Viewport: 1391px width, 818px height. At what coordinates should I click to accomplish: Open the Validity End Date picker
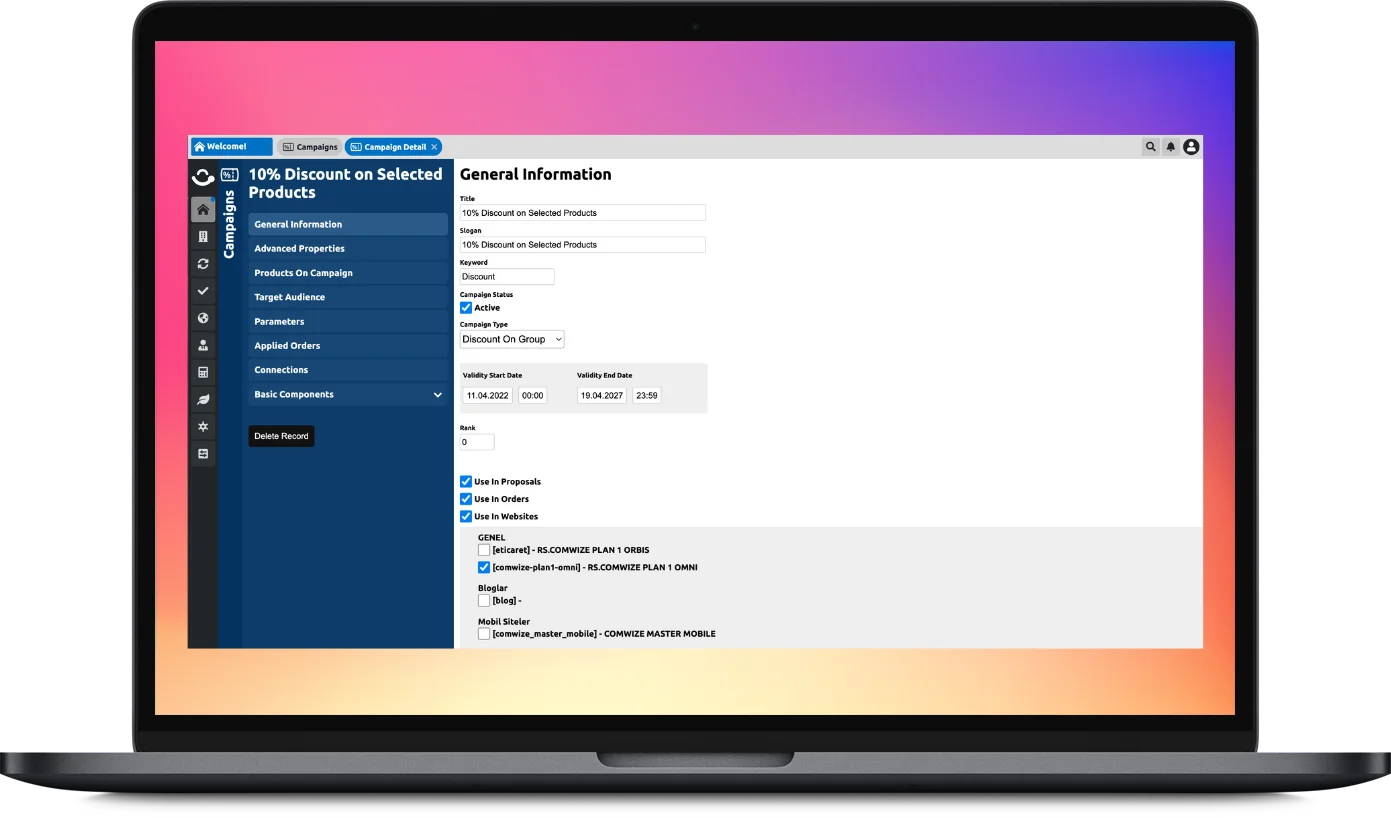pyautogui.click(x=601, y=395)
